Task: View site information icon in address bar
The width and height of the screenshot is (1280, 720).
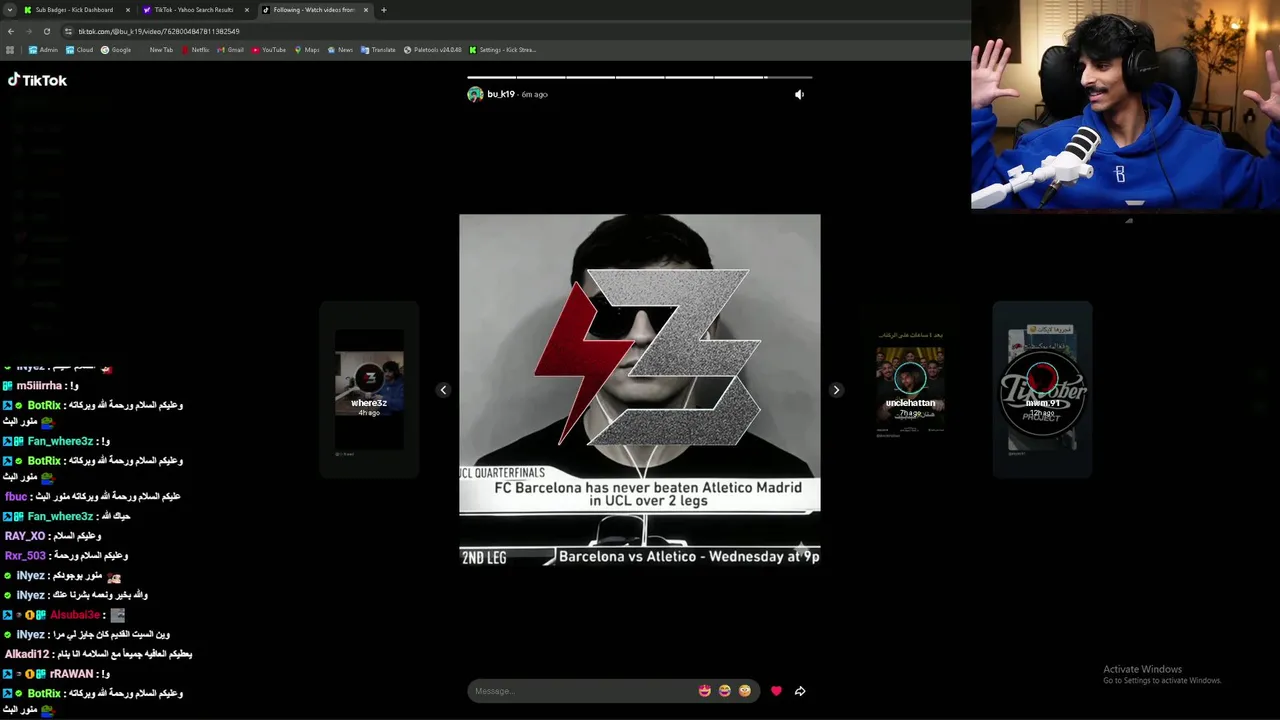Action: coord(68,31)
